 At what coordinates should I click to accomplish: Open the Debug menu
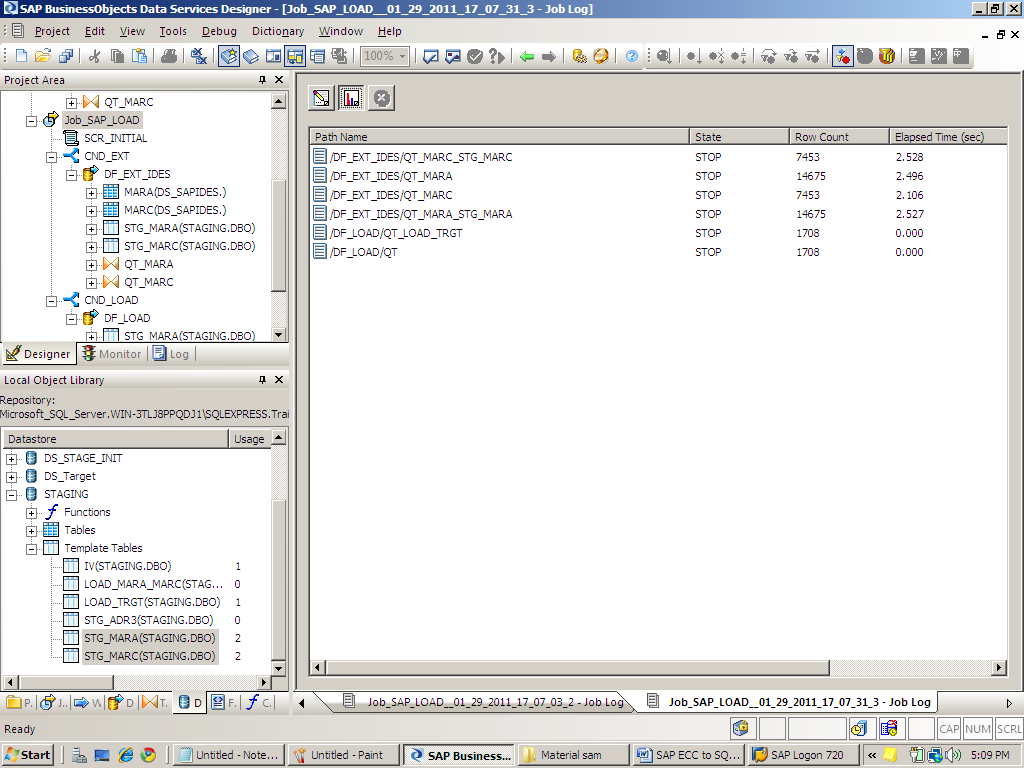[219, 31]
